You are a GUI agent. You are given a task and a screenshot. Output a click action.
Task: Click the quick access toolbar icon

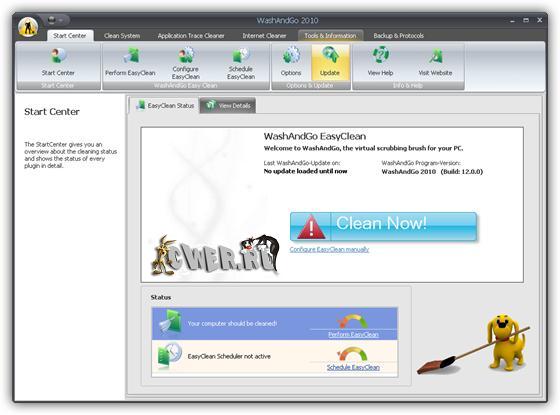51,20
